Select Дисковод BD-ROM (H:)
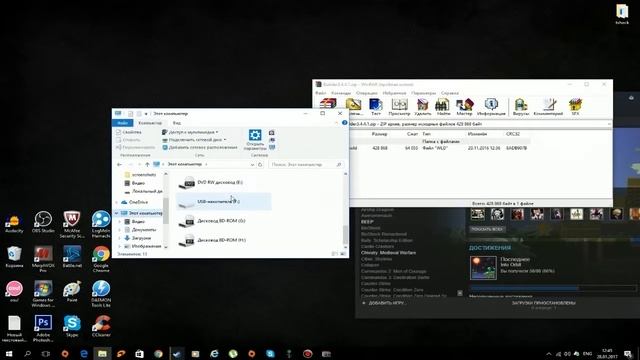The height and width of the screenshot is (360, 640). (223, 240)
